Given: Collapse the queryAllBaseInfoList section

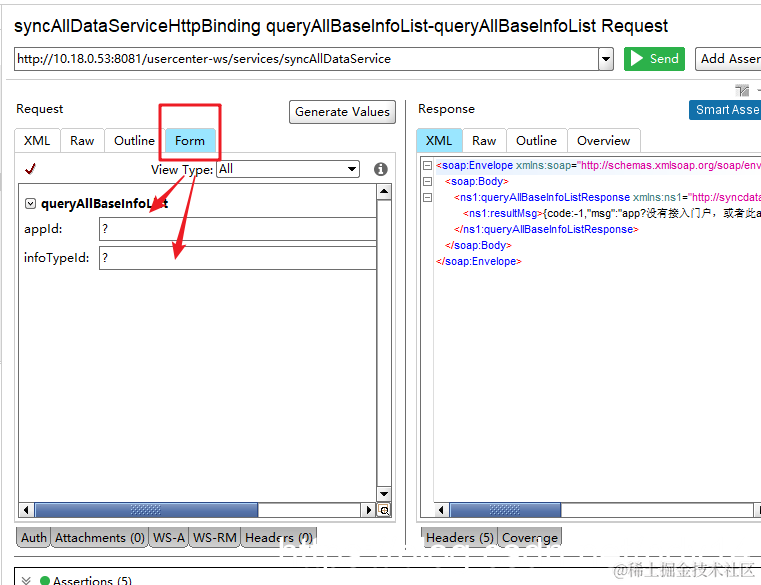Looking at the screenshot, I should click(x=30, y=203).
